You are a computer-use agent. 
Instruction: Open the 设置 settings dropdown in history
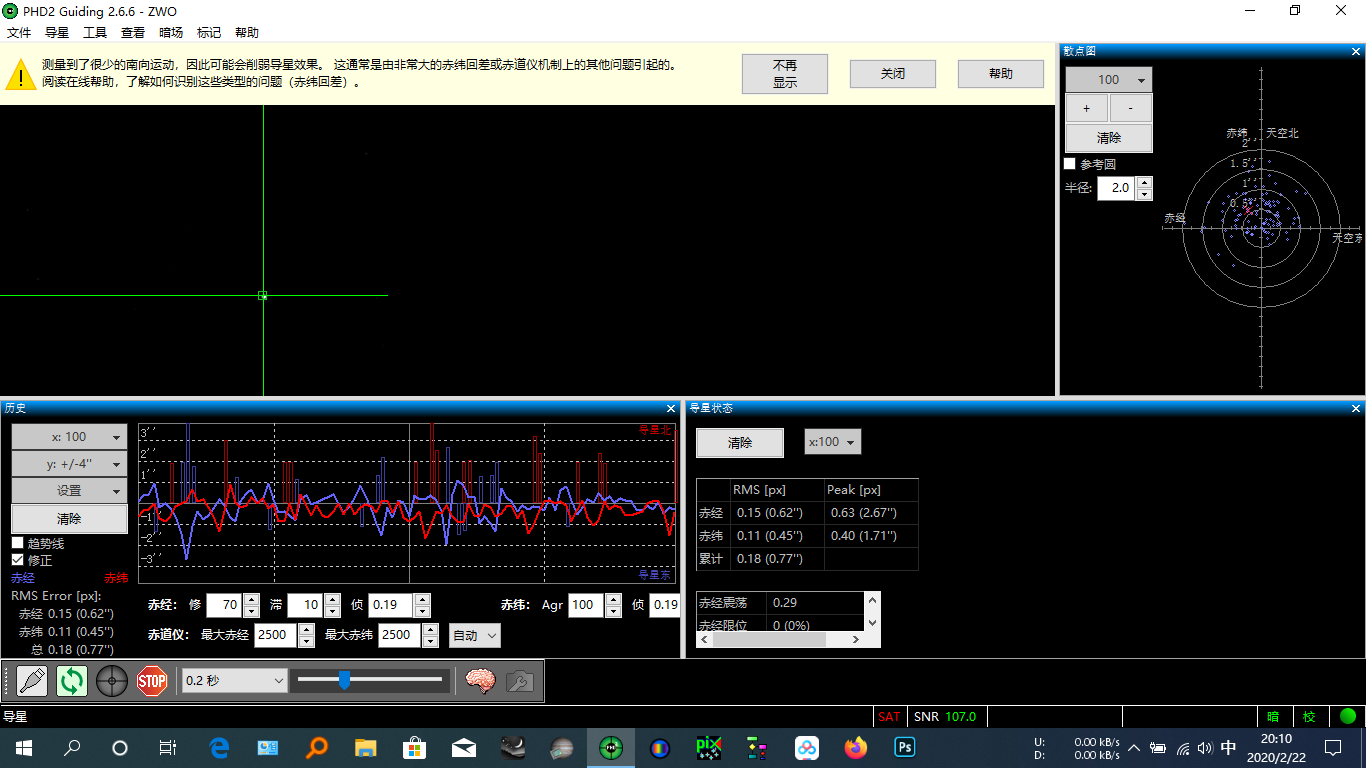click(x=69, y=491)
